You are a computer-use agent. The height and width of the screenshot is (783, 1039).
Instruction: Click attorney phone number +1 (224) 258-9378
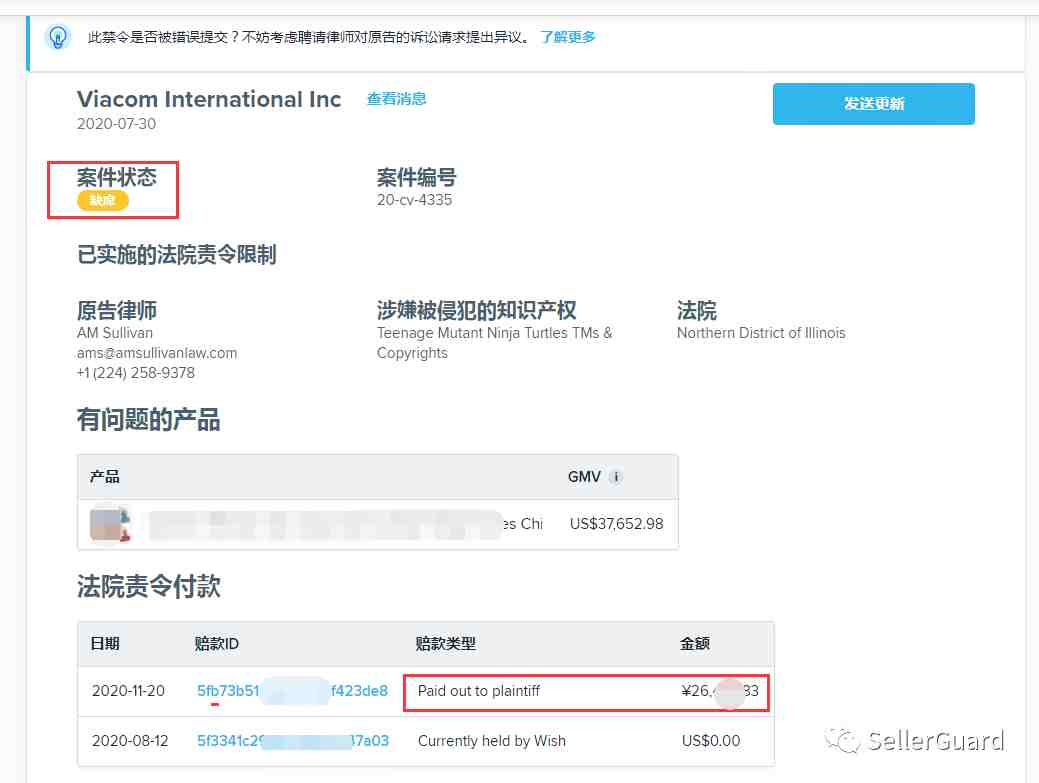coord(136,373)
